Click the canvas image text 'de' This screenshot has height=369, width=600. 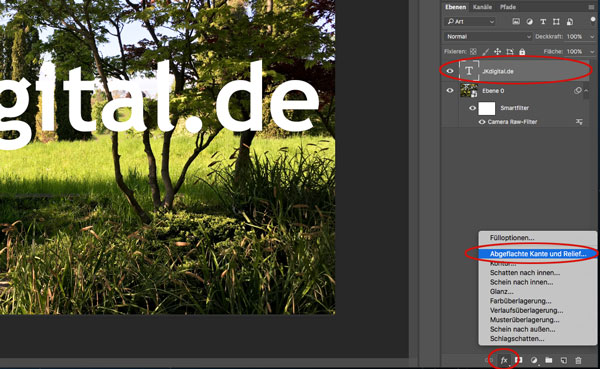coord(268,96)
